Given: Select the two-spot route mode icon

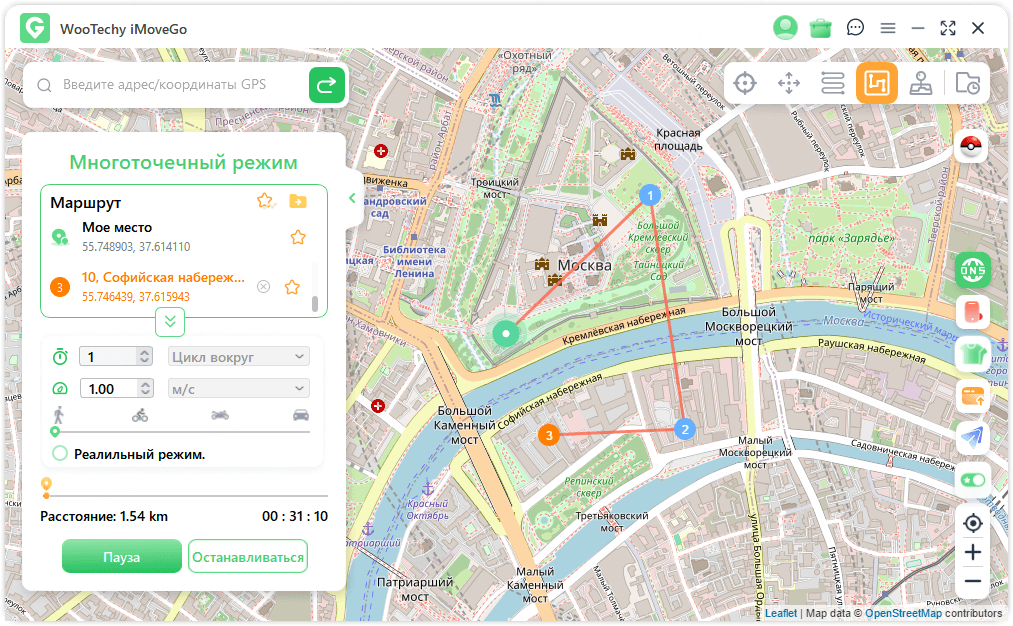Looking at the screenshot, I should coord(833,83).
